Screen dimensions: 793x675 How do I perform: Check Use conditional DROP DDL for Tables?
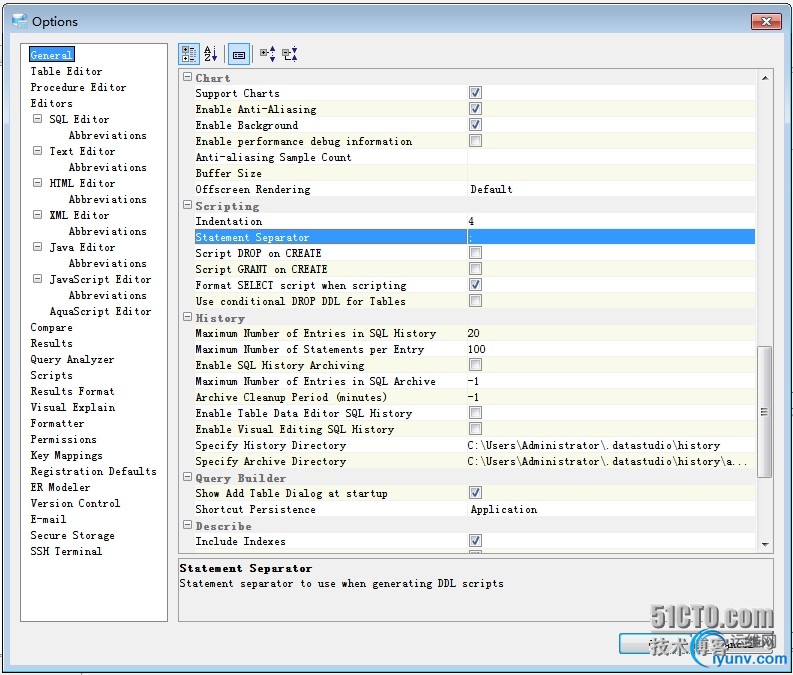(475, 301)
